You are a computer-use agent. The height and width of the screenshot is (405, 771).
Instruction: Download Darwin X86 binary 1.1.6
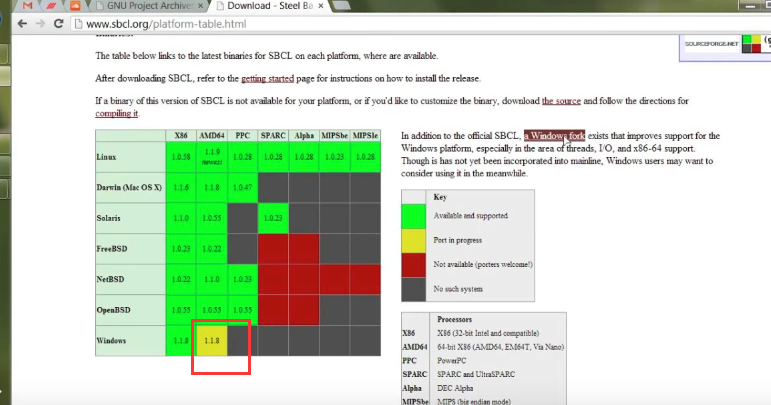click(x=181, y=187)
